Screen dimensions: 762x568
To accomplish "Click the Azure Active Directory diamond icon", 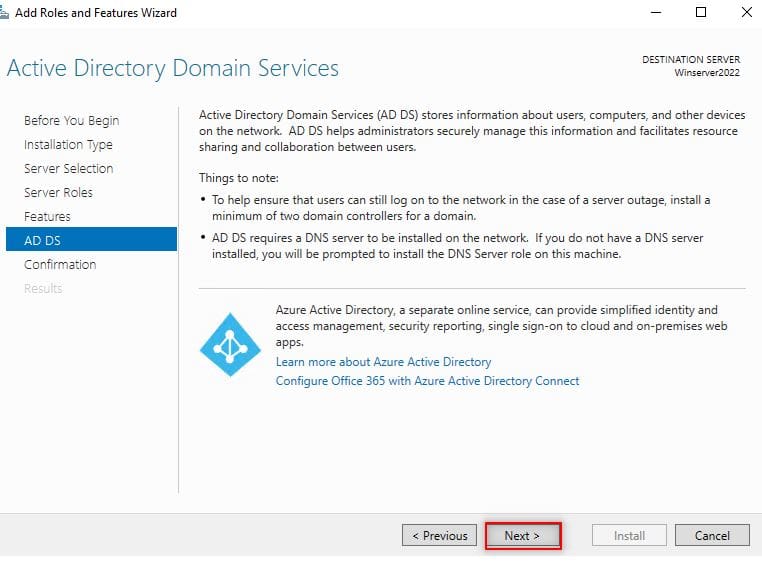I will coord(230,344).
